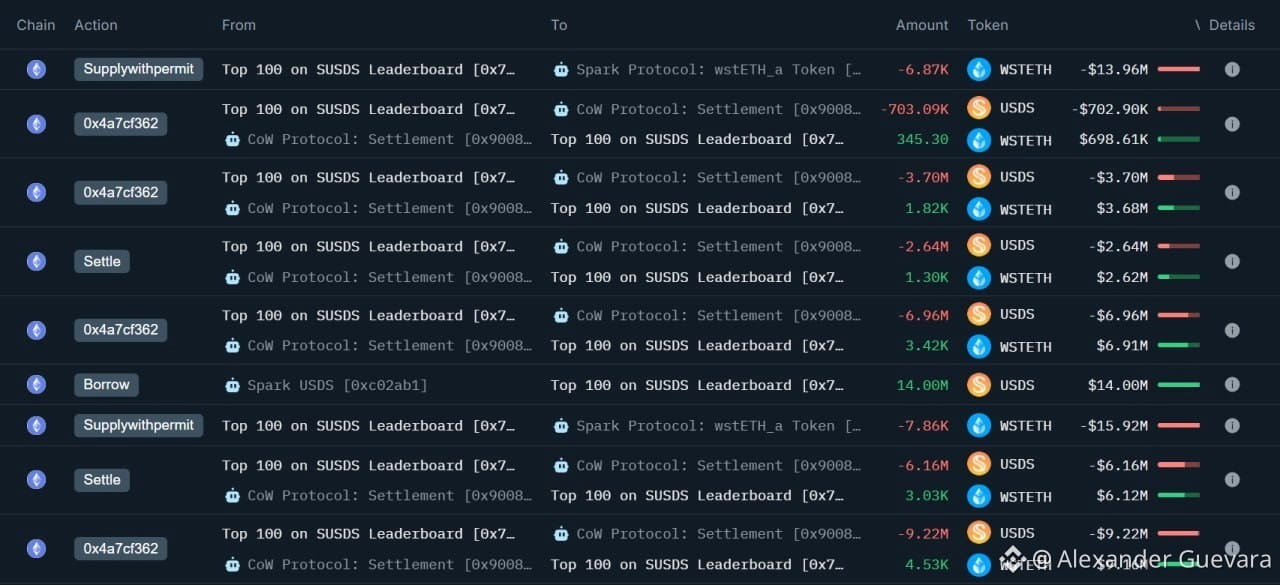Image resolution: width=1280 pixels, height=585 pixels.
Task: Click the contract robot icon beside Spark USDS [0xc02ab1]
Action: coord(232,384)
